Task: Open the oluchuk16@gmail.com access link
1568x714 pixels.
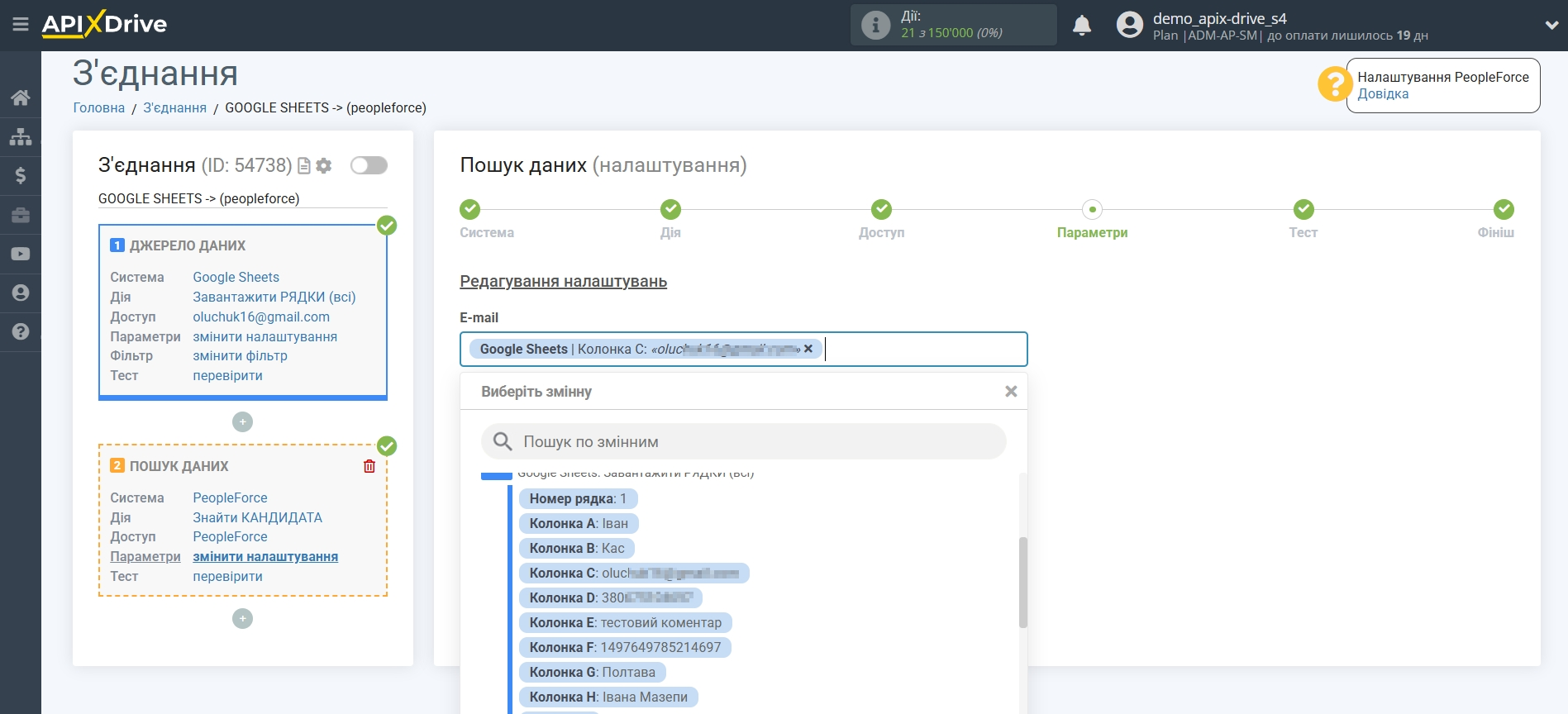Action: coord(261,317)
